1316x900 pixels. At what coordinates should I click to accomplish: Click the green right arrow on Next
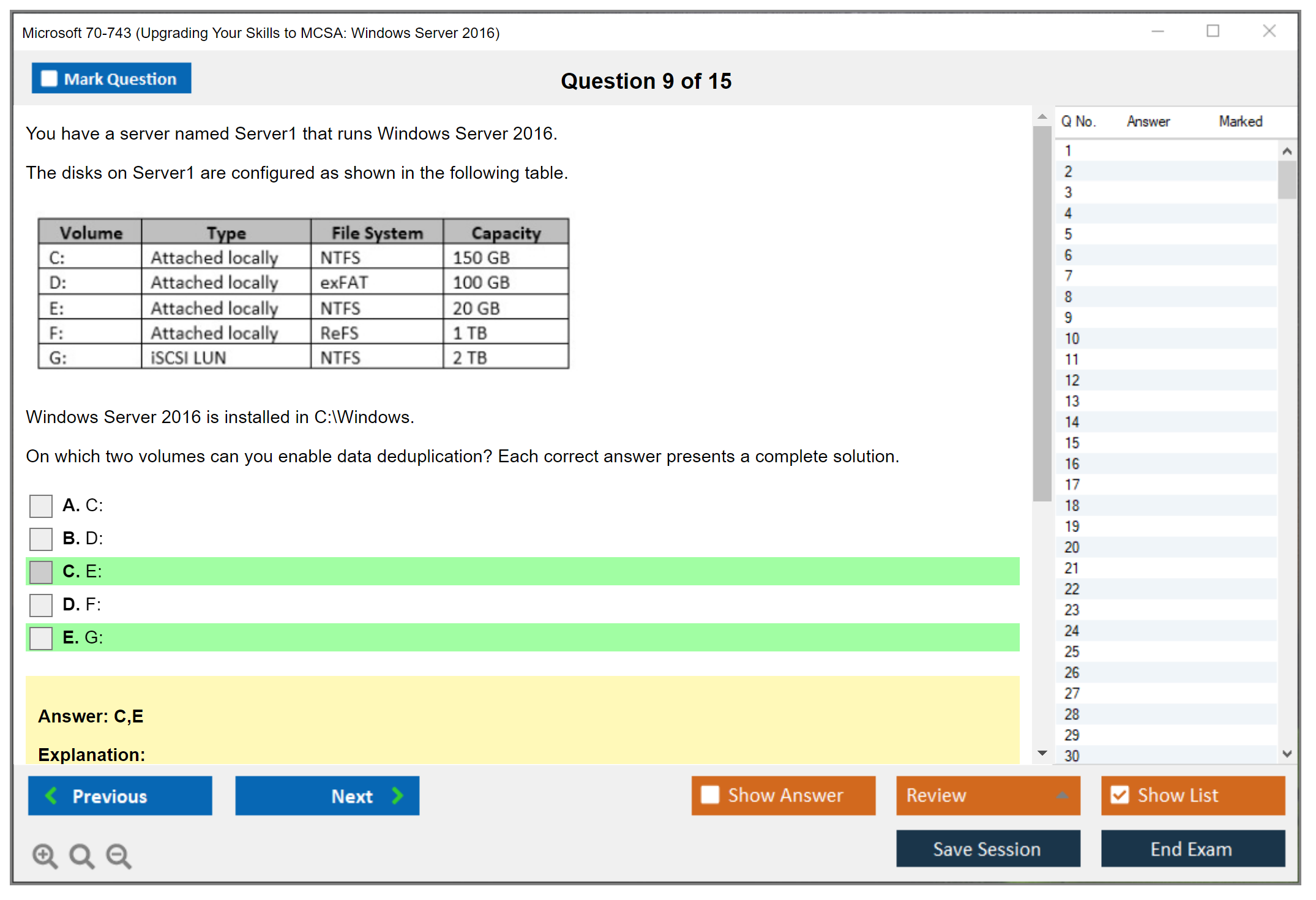point(398,795)
